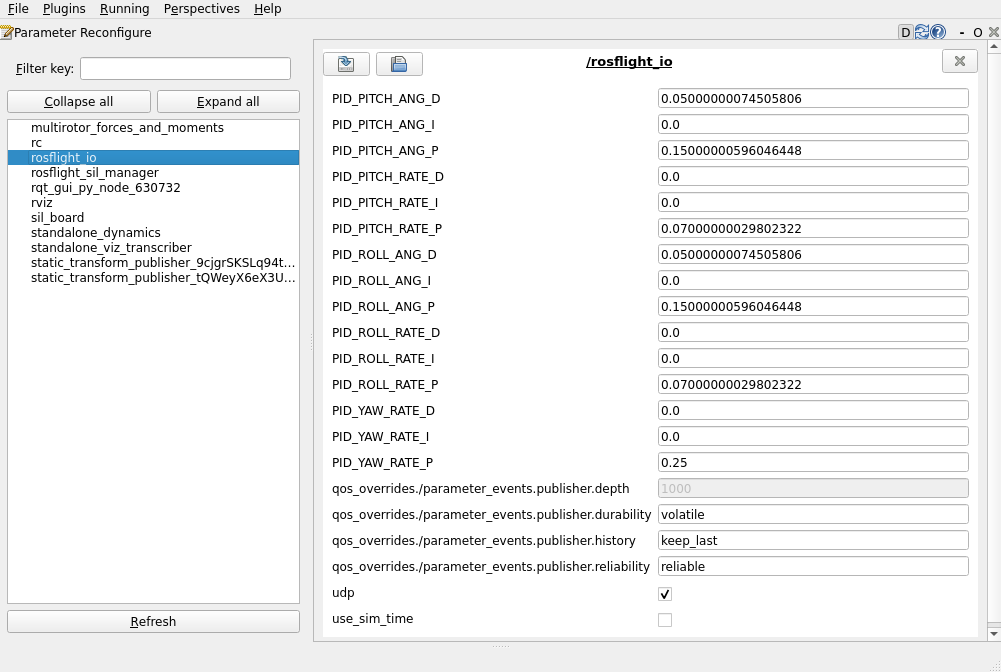1001x672 pixels.
Task: Click the Parameter Reconfigure notepad icon
Action: (6, 32)
